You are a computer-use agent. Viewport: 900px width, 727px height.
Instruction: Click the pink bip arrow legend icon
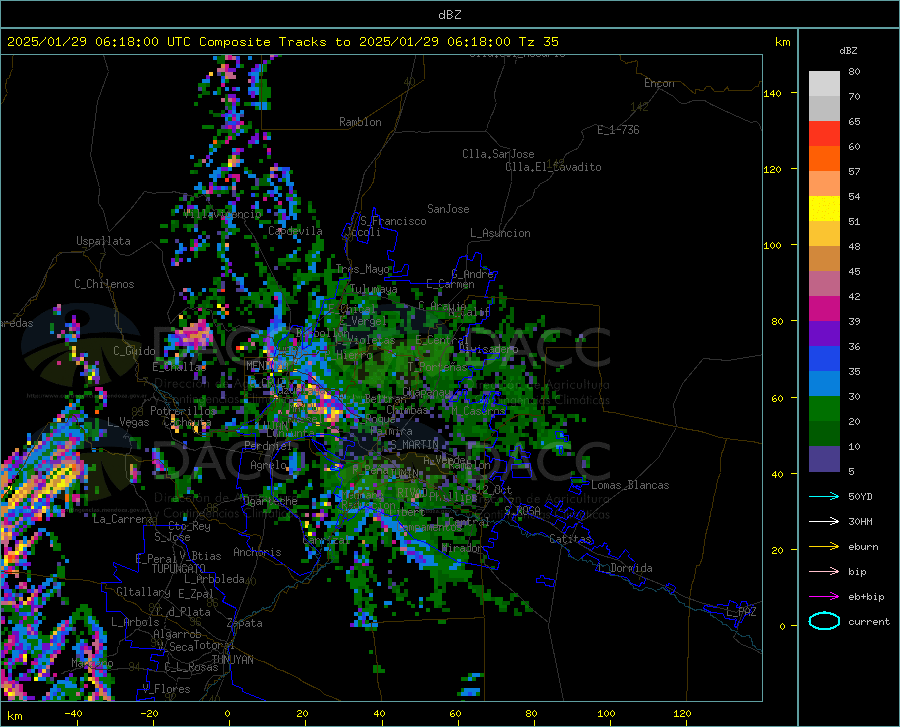point(824,572)
